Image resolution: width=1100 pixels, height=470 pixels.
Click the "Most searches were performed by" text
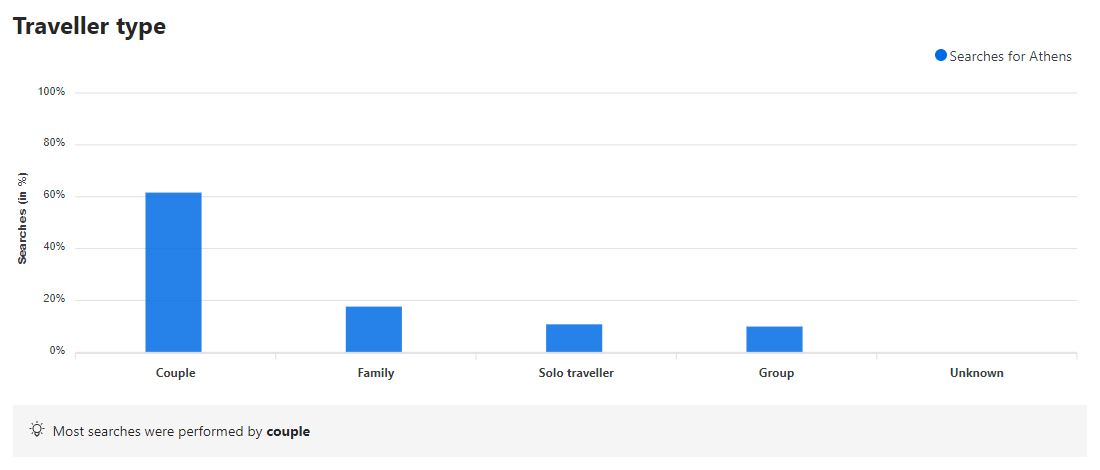(x=158, y=432)
